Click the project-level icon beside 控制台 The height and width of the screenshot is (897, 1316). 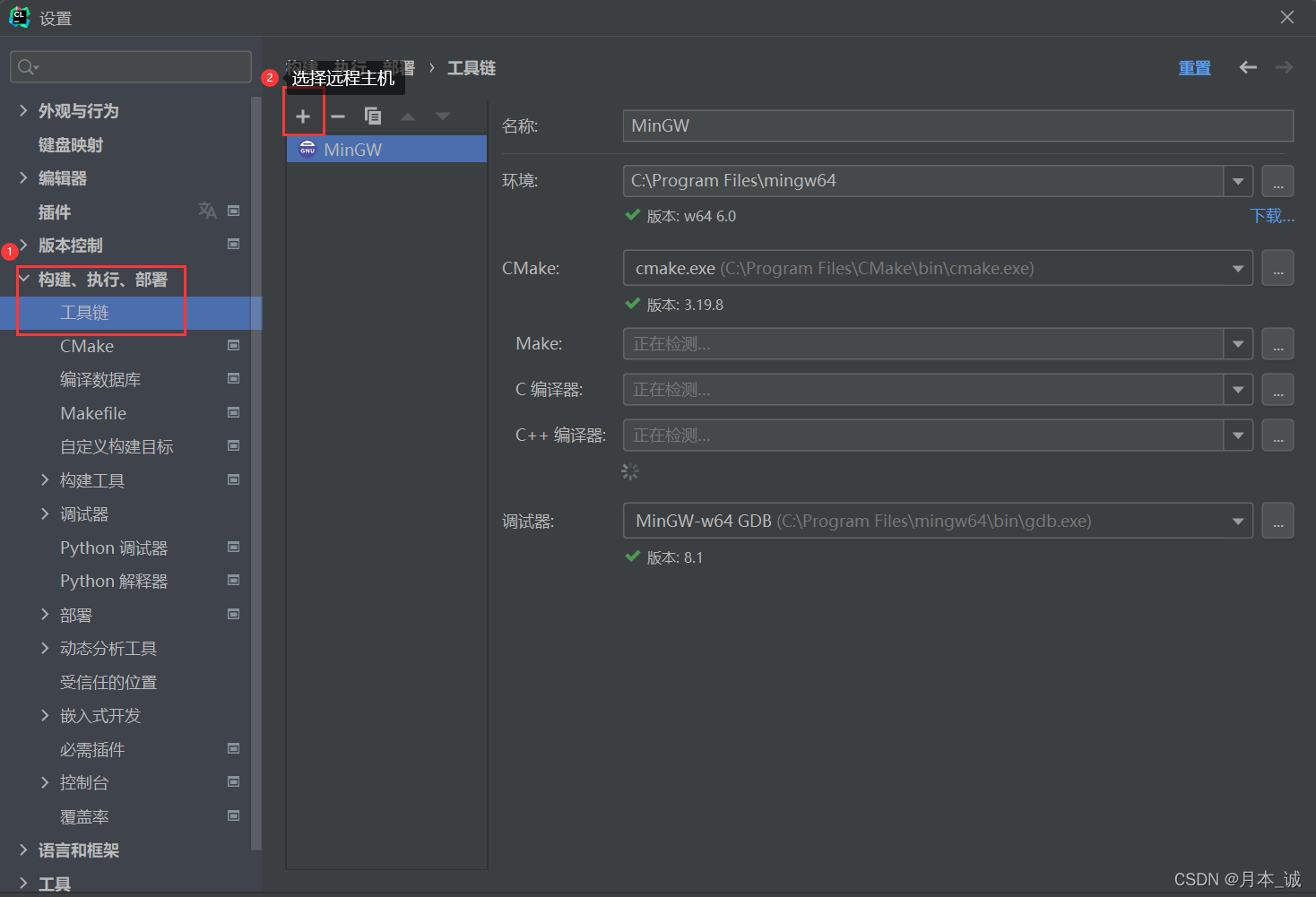[x=234, y=781]
